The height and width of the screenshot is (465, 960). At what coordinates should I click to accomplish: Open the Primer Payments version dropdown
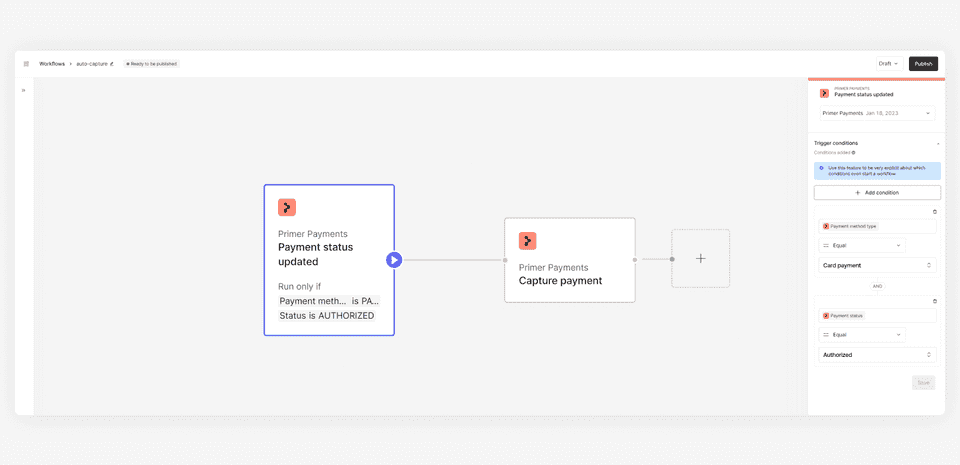(877, 113)
